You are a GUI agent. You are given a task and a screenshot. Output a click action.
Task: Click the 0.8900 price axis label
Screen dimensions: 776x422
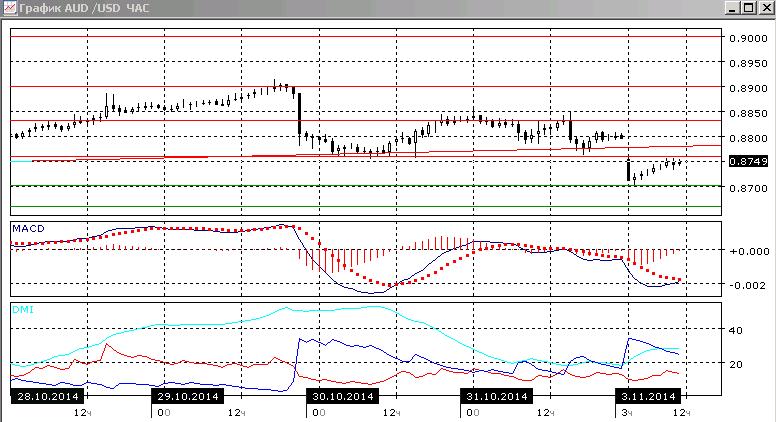(x=748, y=89)
